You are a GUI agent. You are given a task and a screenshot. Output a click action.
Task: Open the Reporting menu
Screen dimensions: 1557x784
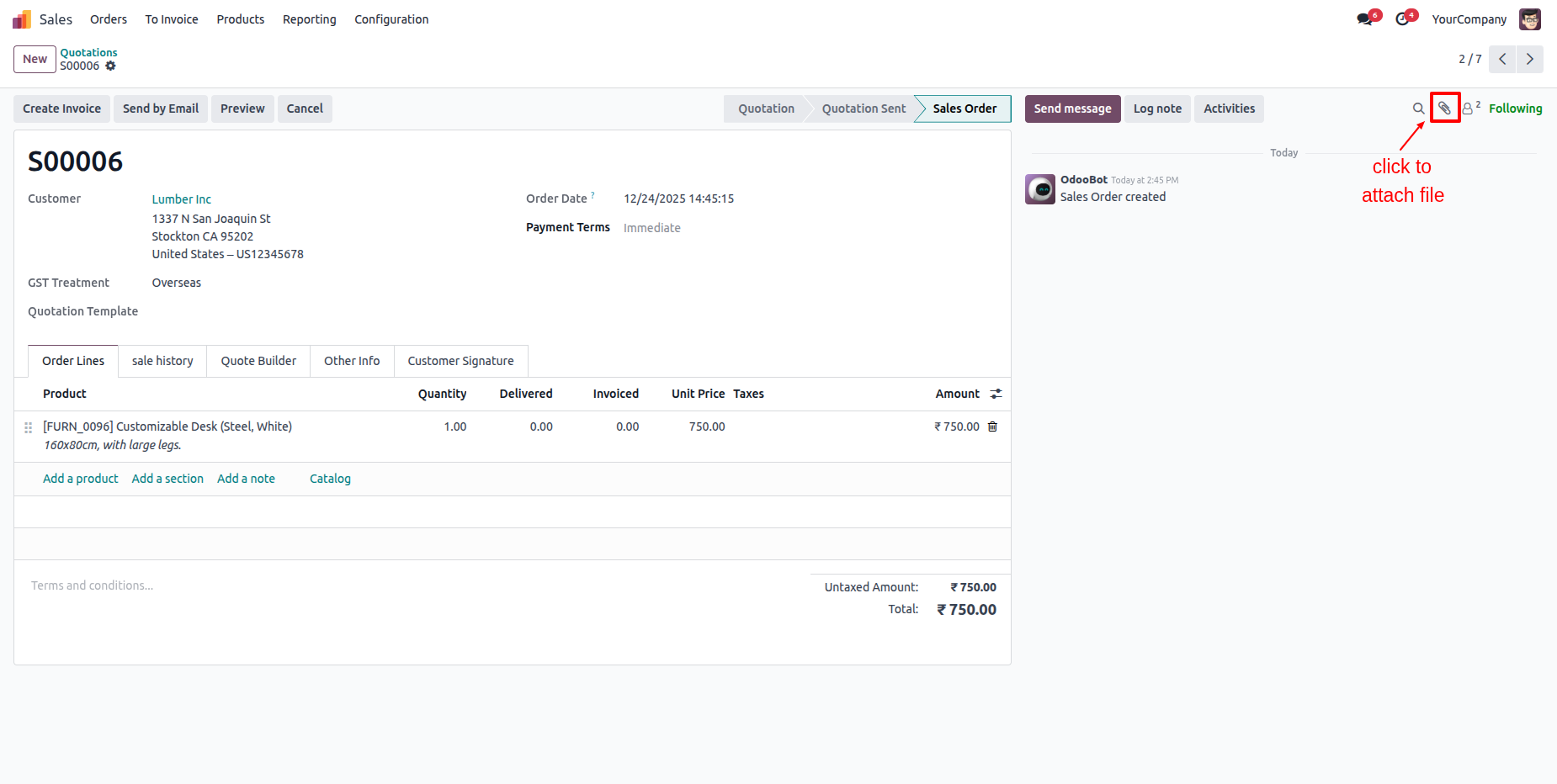point(310,19)
